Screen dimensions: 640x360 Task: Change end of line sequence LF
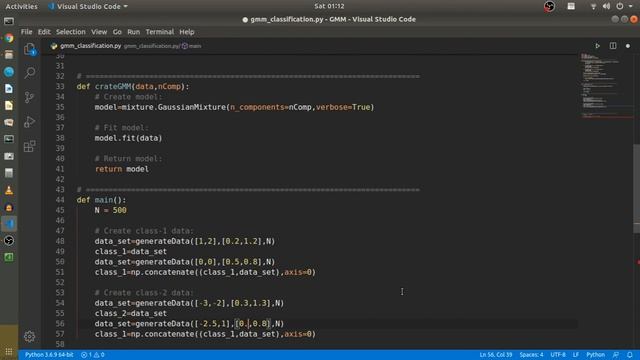[576, 355]
